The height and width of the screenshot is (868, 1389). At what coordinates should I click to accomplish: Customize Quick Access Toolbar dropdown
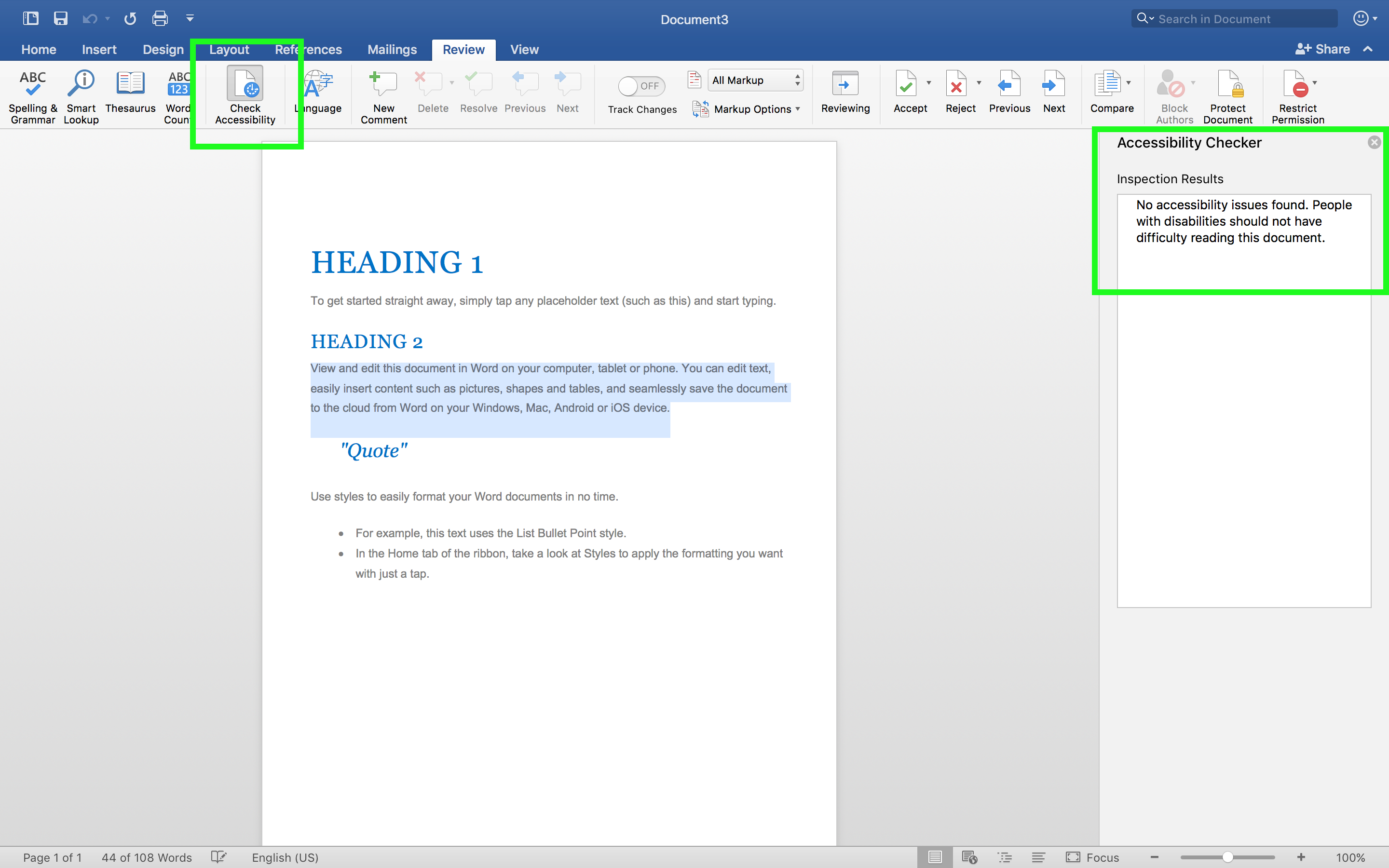[190, 18]
